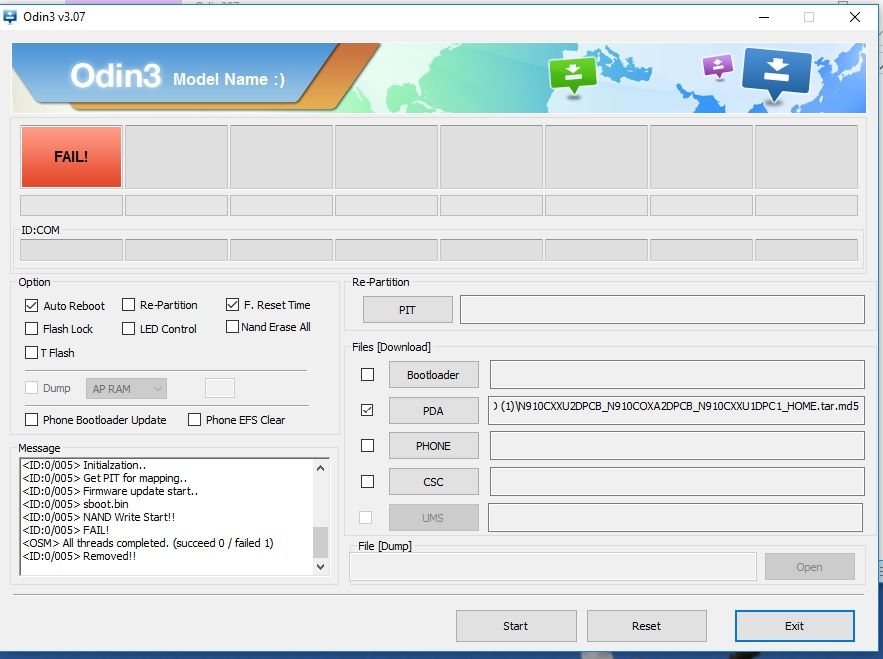The image size is (883, 659).
Task: Click the Start button
Action: click(x=516, y=626)
